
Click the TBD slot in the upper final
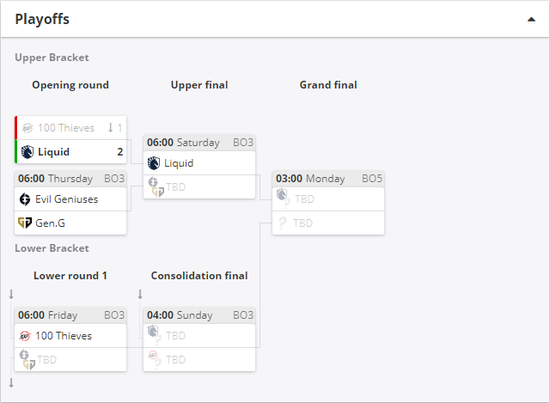(199, 187)
